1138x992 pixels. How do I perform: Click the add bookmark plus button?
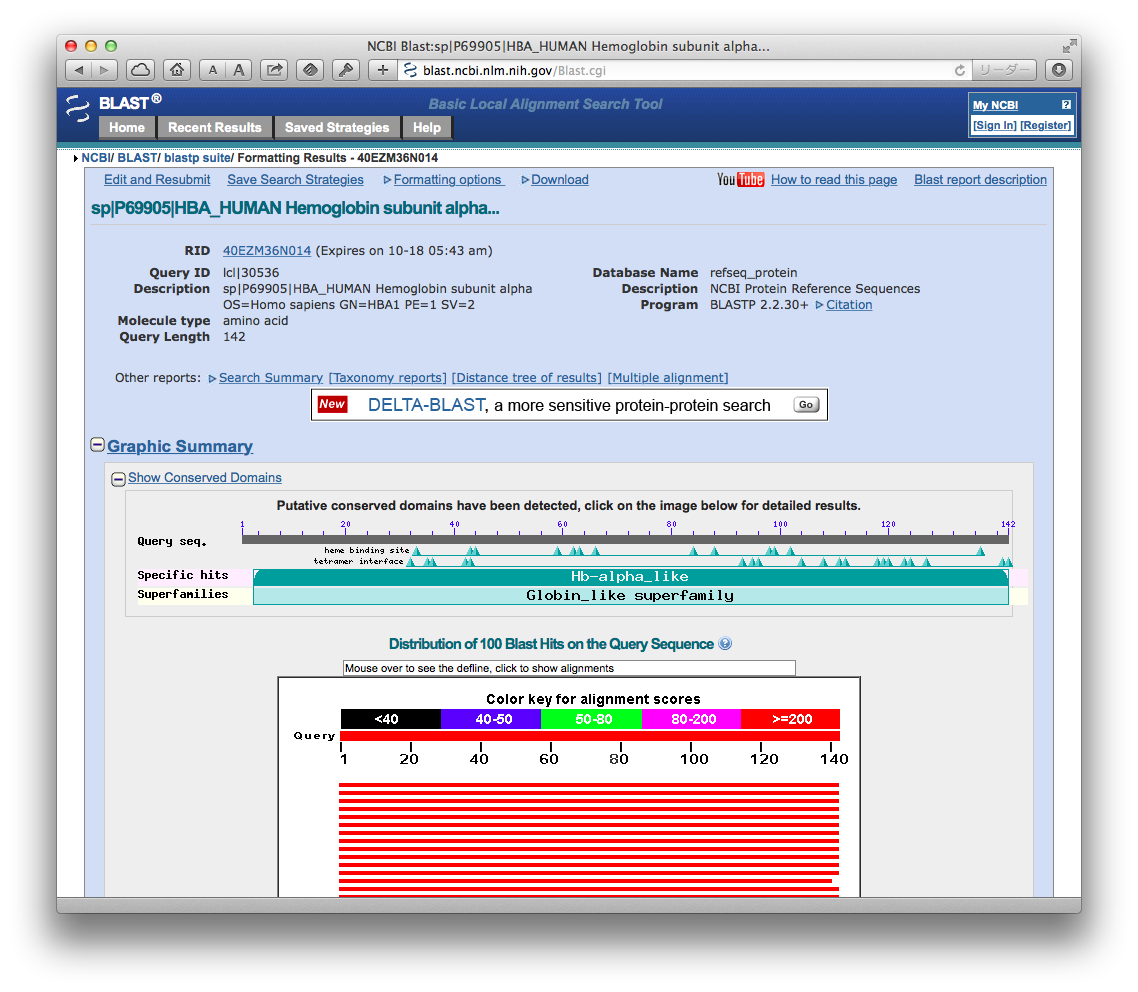pos(382,70)
